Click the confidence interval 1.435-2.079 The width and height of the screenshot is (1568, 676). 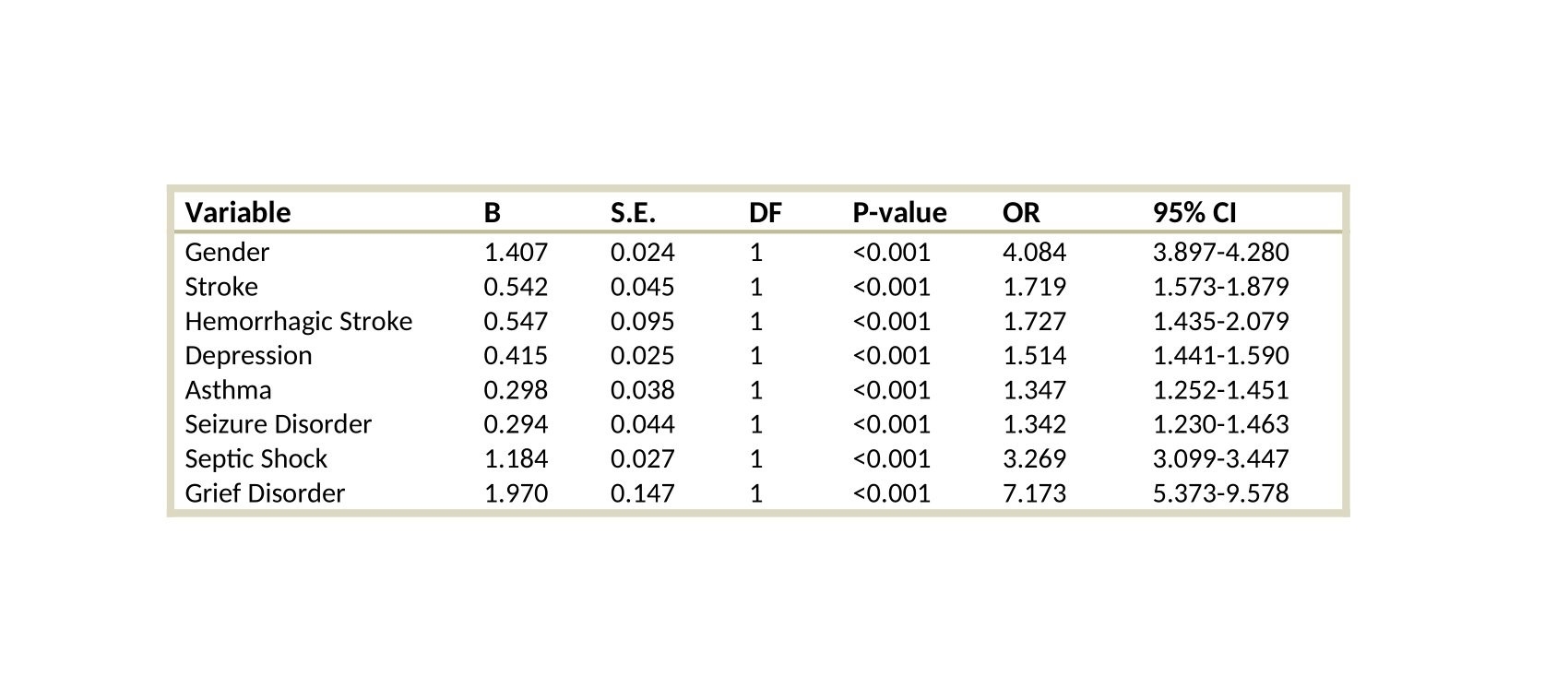(x=1220, y=322)
